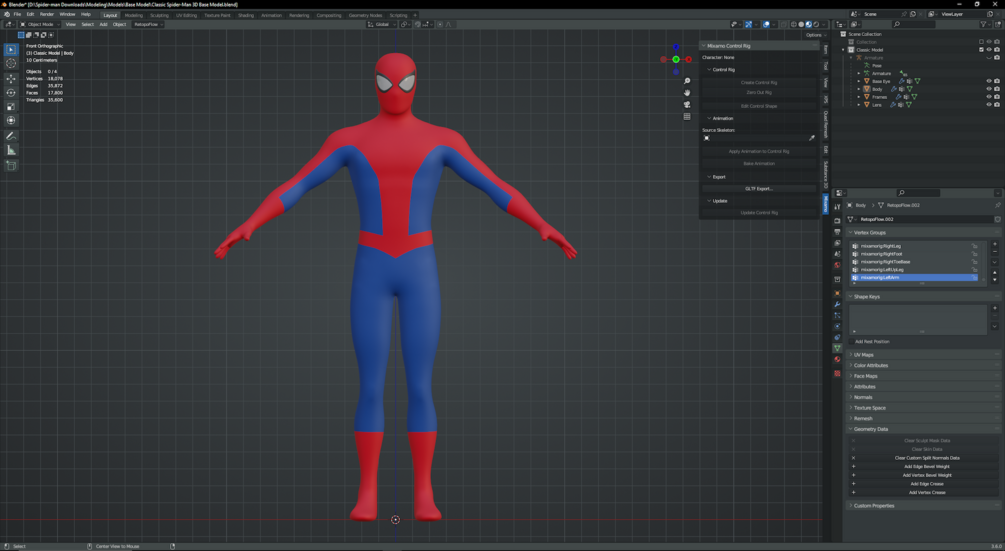Click Add Edge Crease button
1005x551 pixels.
[925, 484]
